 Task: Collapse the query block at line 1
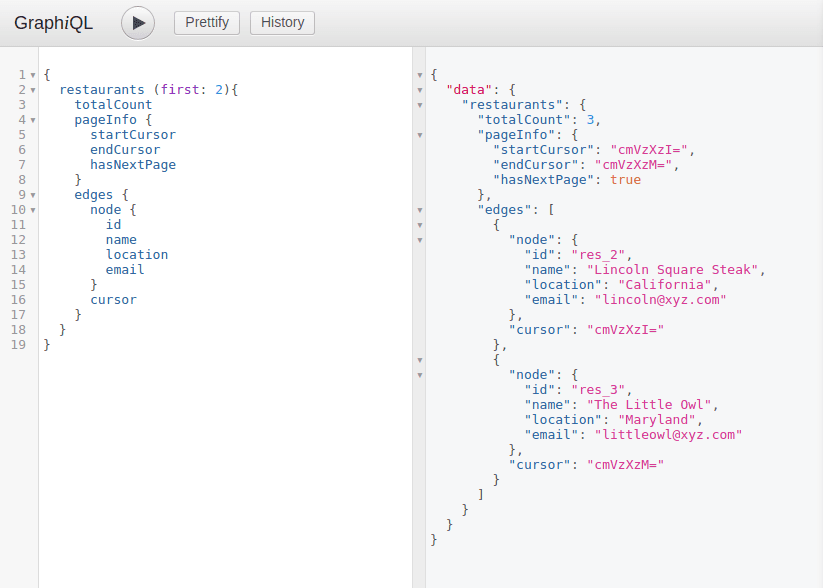[x=33, y=74]
